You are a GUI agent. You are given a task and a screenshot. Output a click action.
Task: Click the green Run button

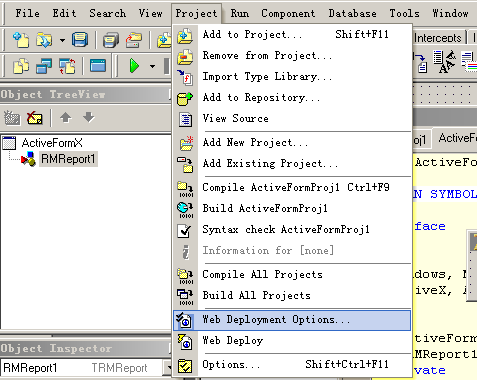[x=134, y=66]
